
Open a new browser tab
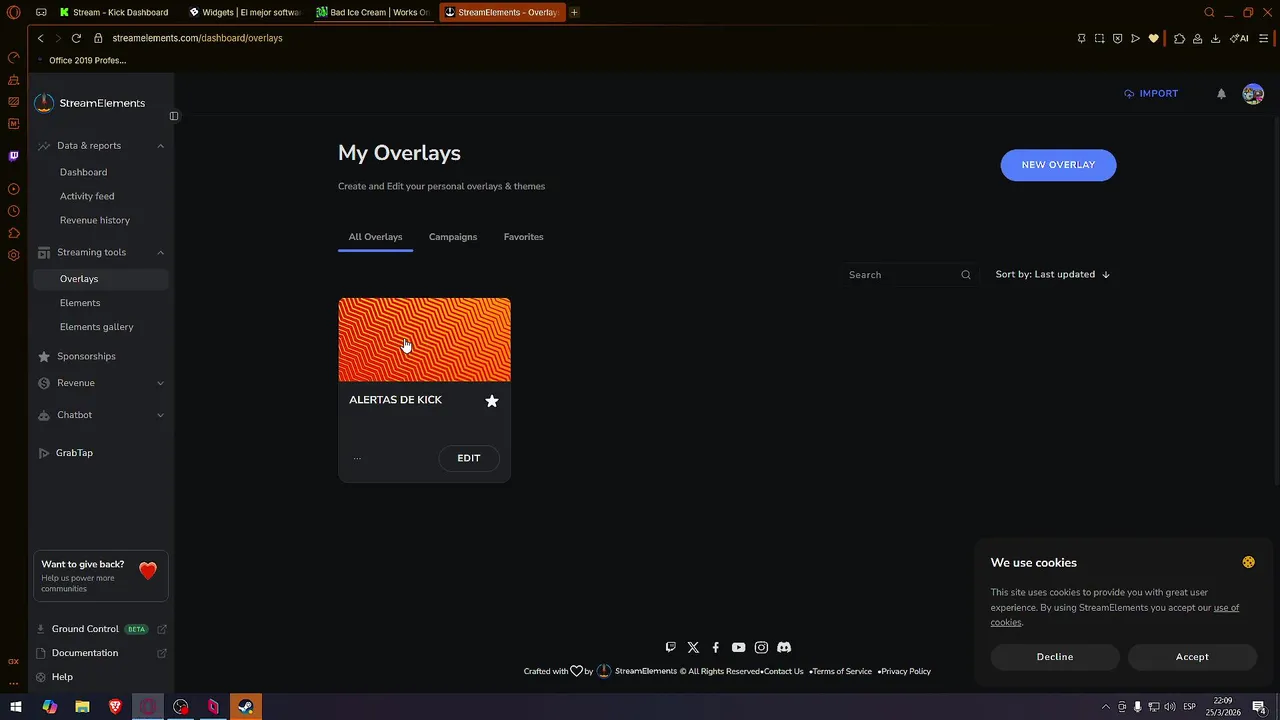[574, 12]
